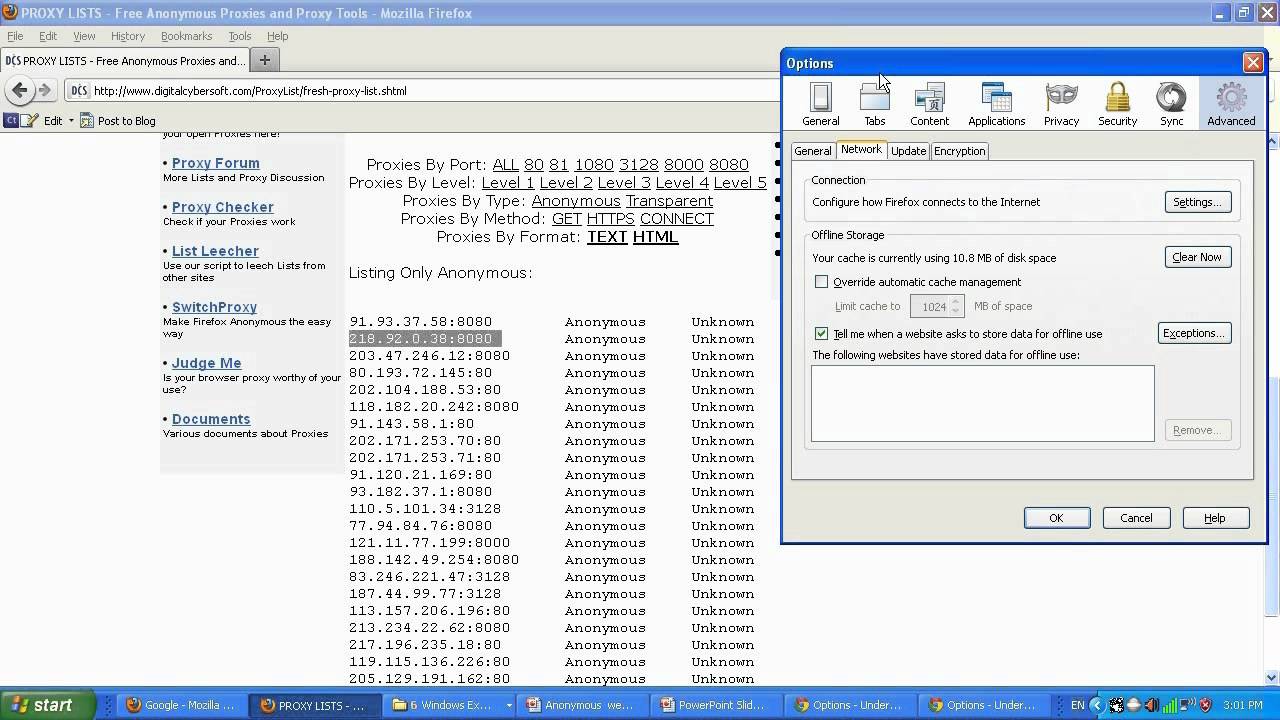Open the Google Mozilla Firefox taskbar item
This screenshot has height=720, width=1280.
coord(181,705)
